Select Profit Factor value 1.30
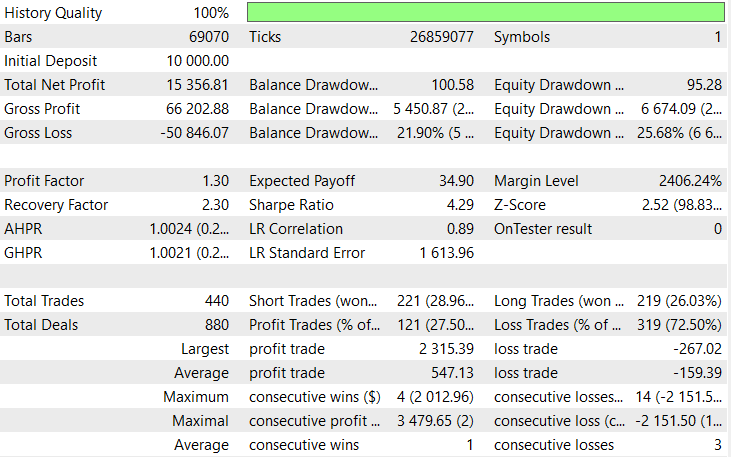 coord(215,181)
